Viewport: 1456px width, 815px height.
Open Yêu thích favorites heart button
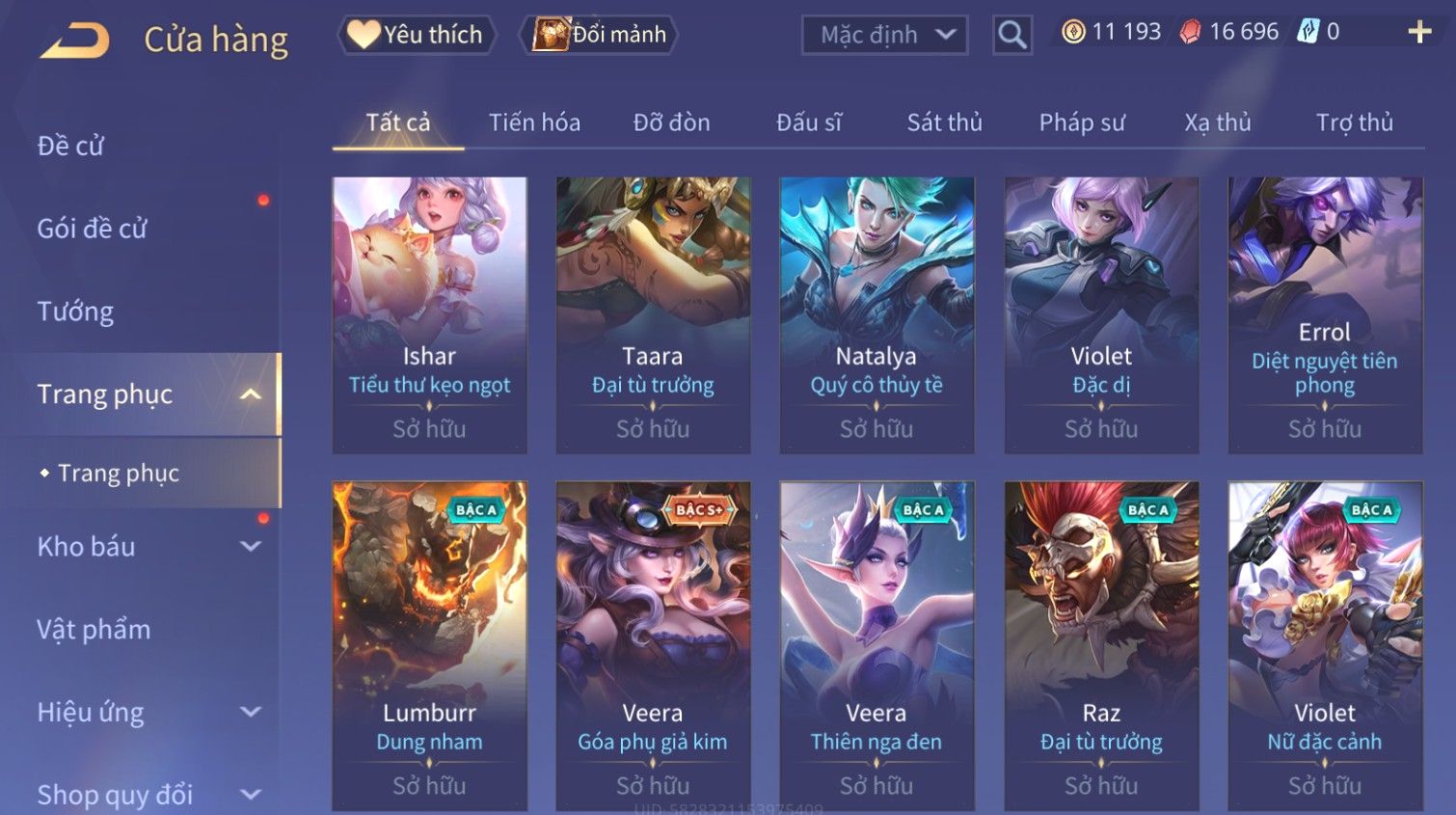[417, 35]
